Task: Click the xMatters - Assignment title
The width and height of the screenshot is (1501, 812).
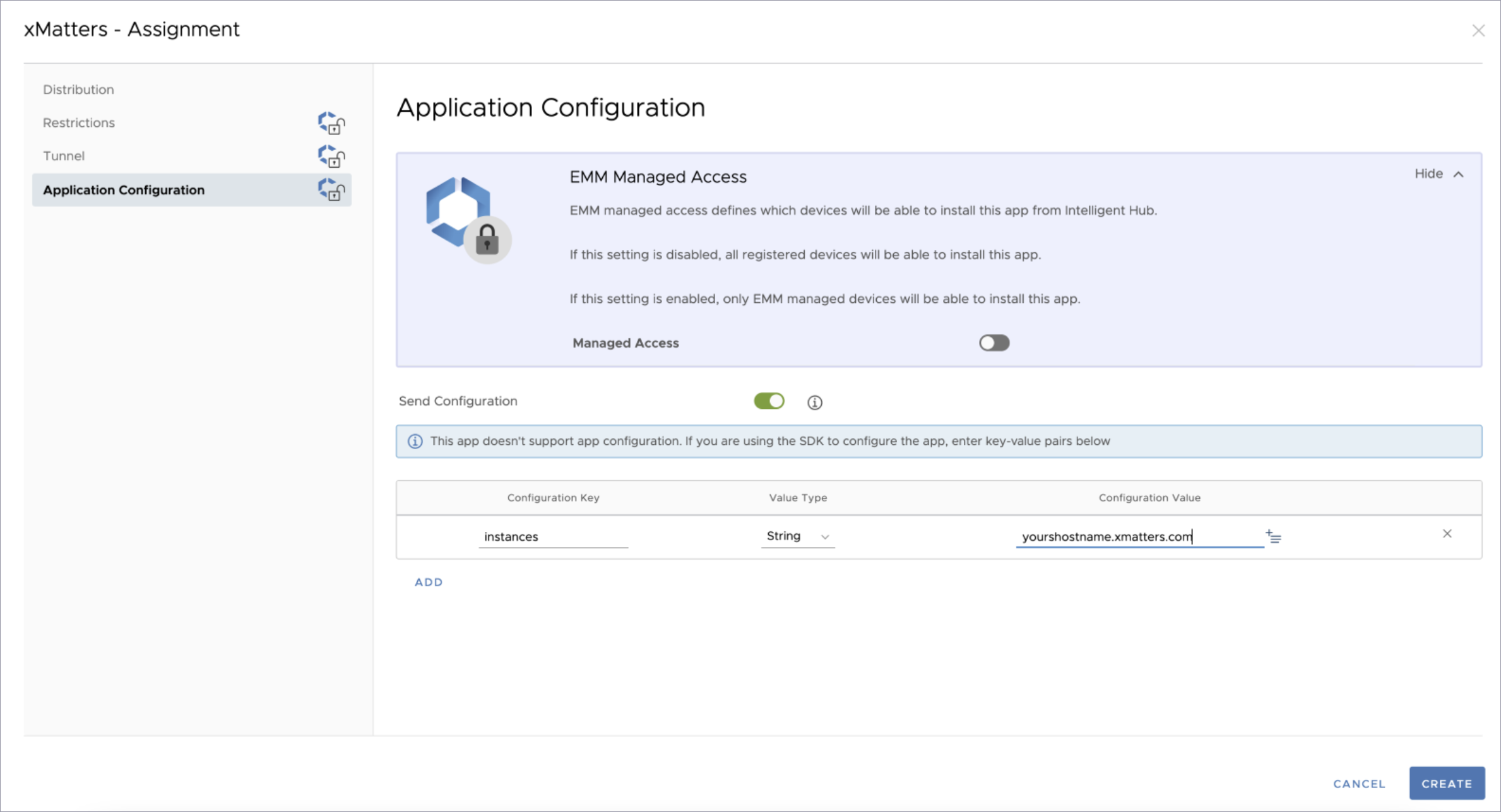Action: pos(132,30)
